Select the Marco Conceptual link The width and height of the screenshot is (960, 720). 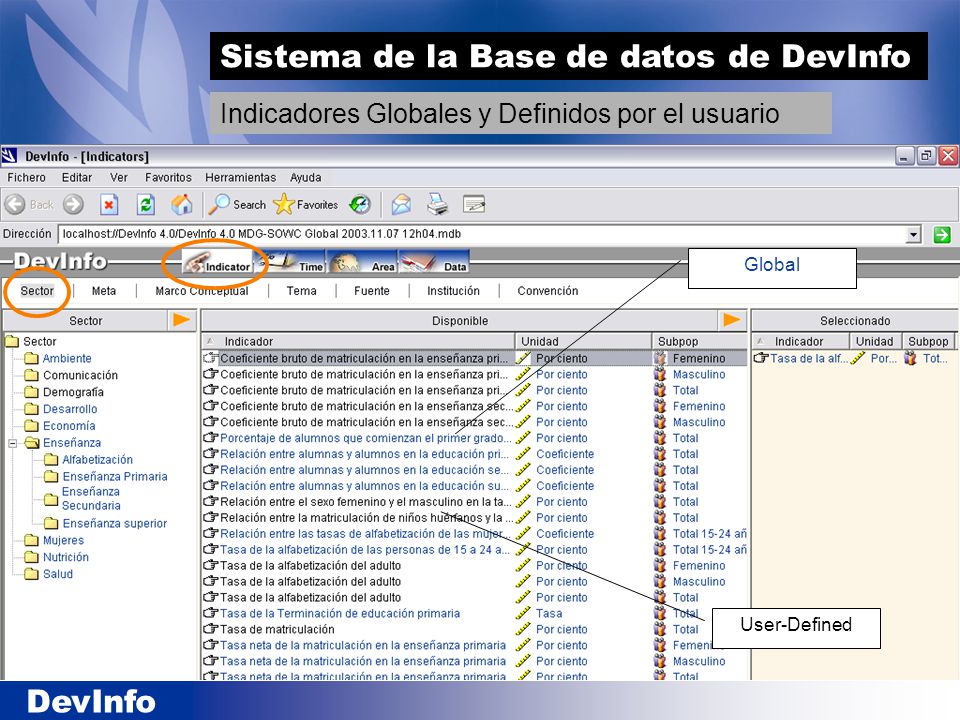click(x=202, y=291)
